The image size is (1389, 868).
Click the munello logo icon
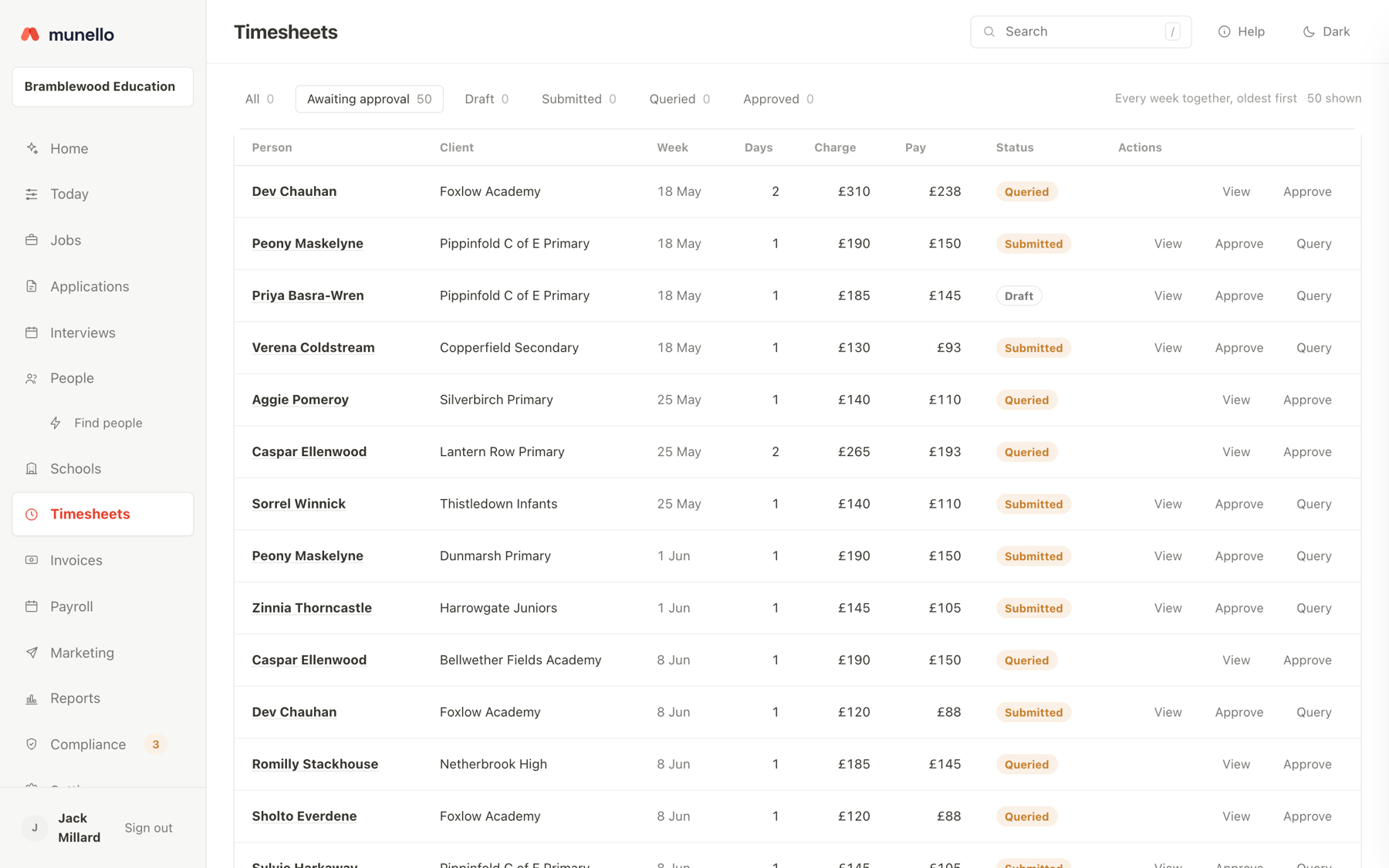(30, 34)
